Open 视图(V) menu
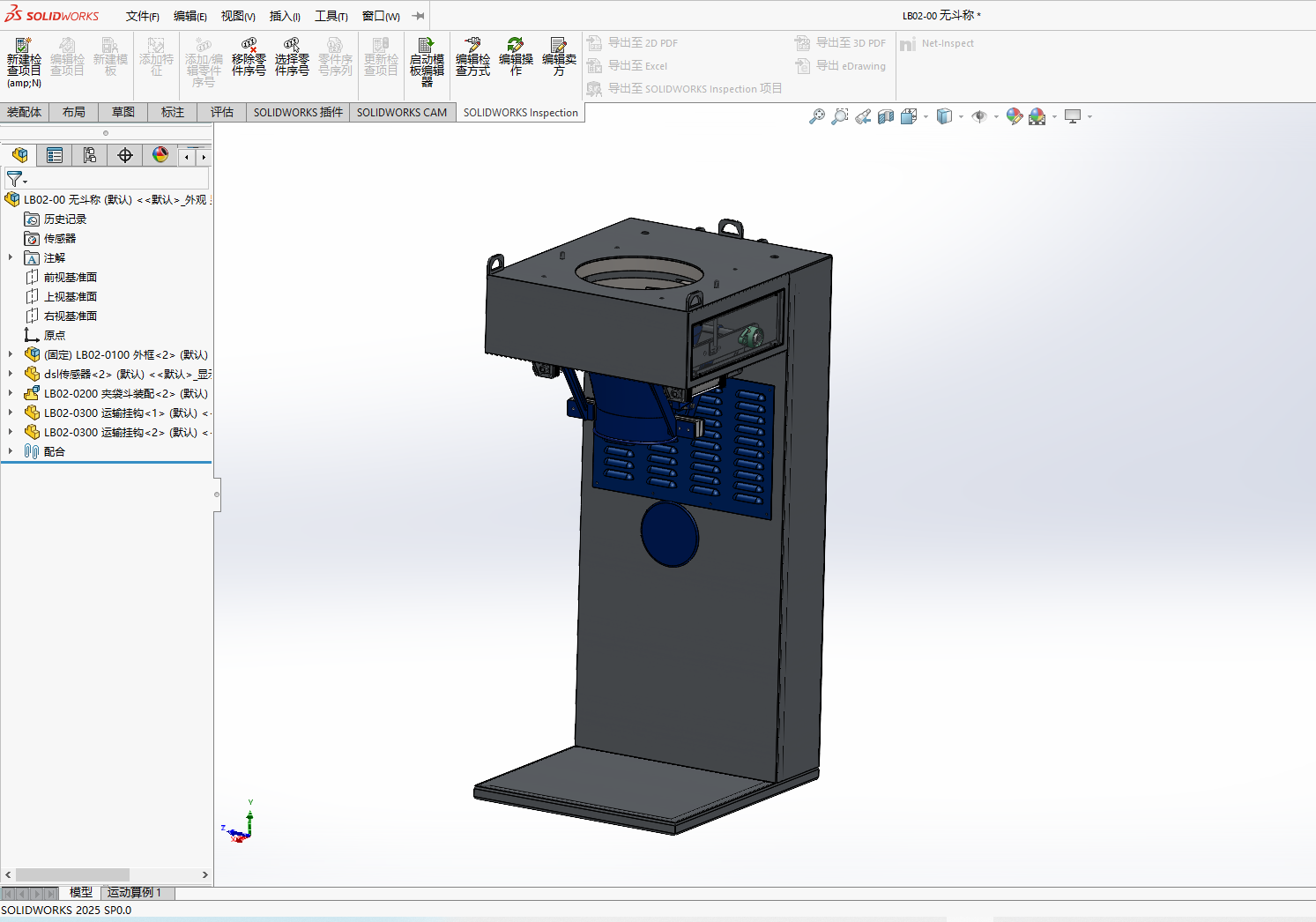This screenshot has width=1316, height=922. pos(238,16)
